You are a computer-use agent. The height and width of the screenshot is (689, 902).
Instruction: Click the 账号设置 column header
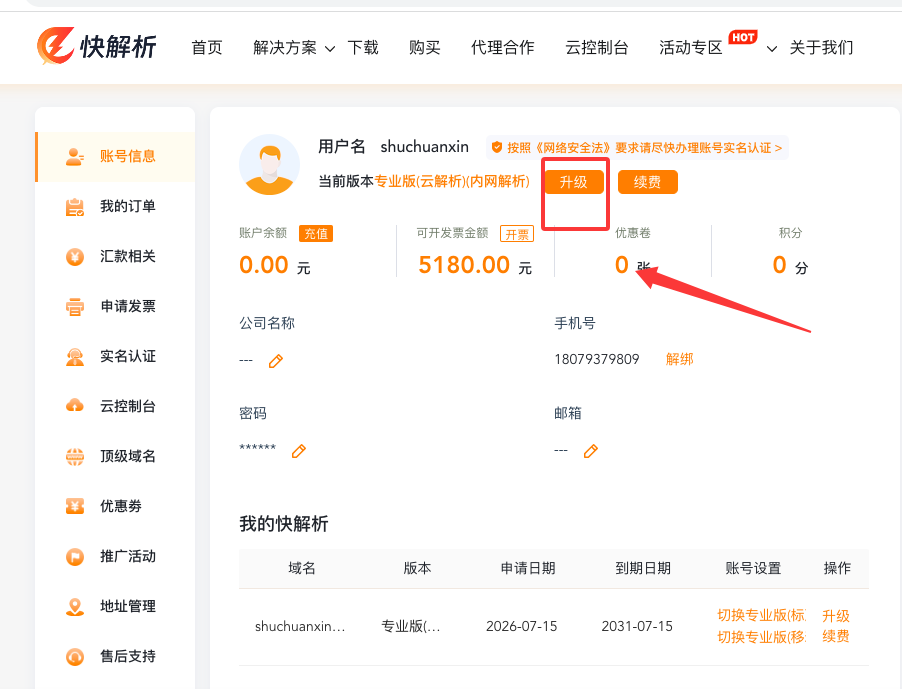point(754,568)
